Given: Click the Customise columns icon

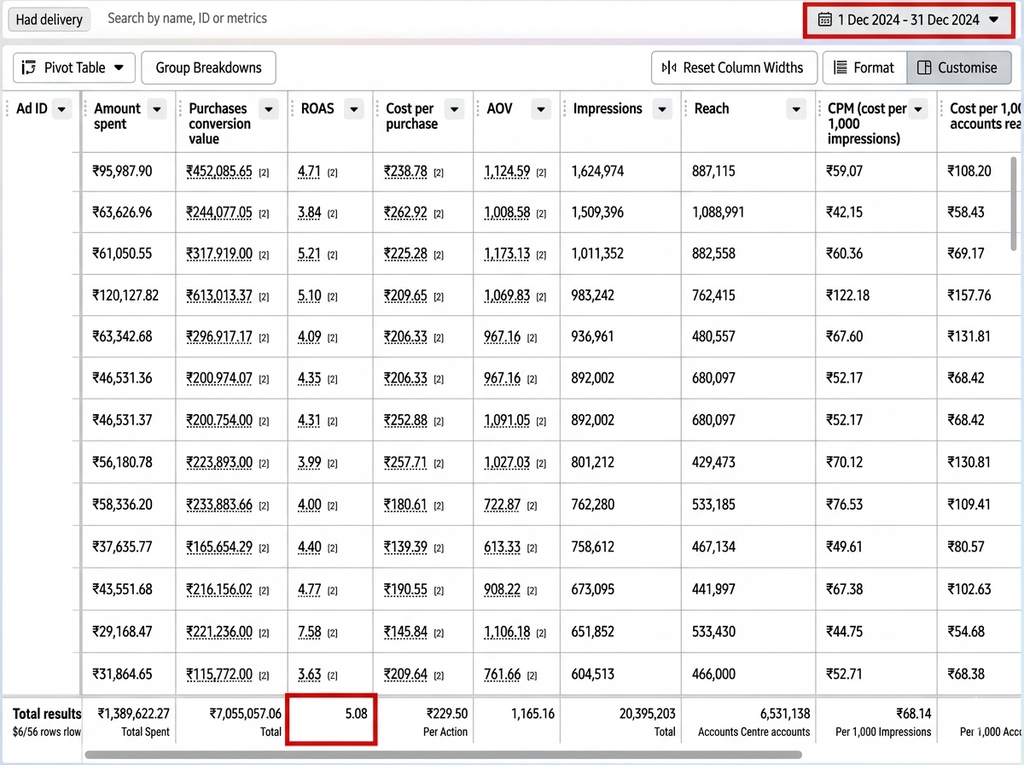Looking at the screenshot, I should pyautogui.click(x=924, y=68).
